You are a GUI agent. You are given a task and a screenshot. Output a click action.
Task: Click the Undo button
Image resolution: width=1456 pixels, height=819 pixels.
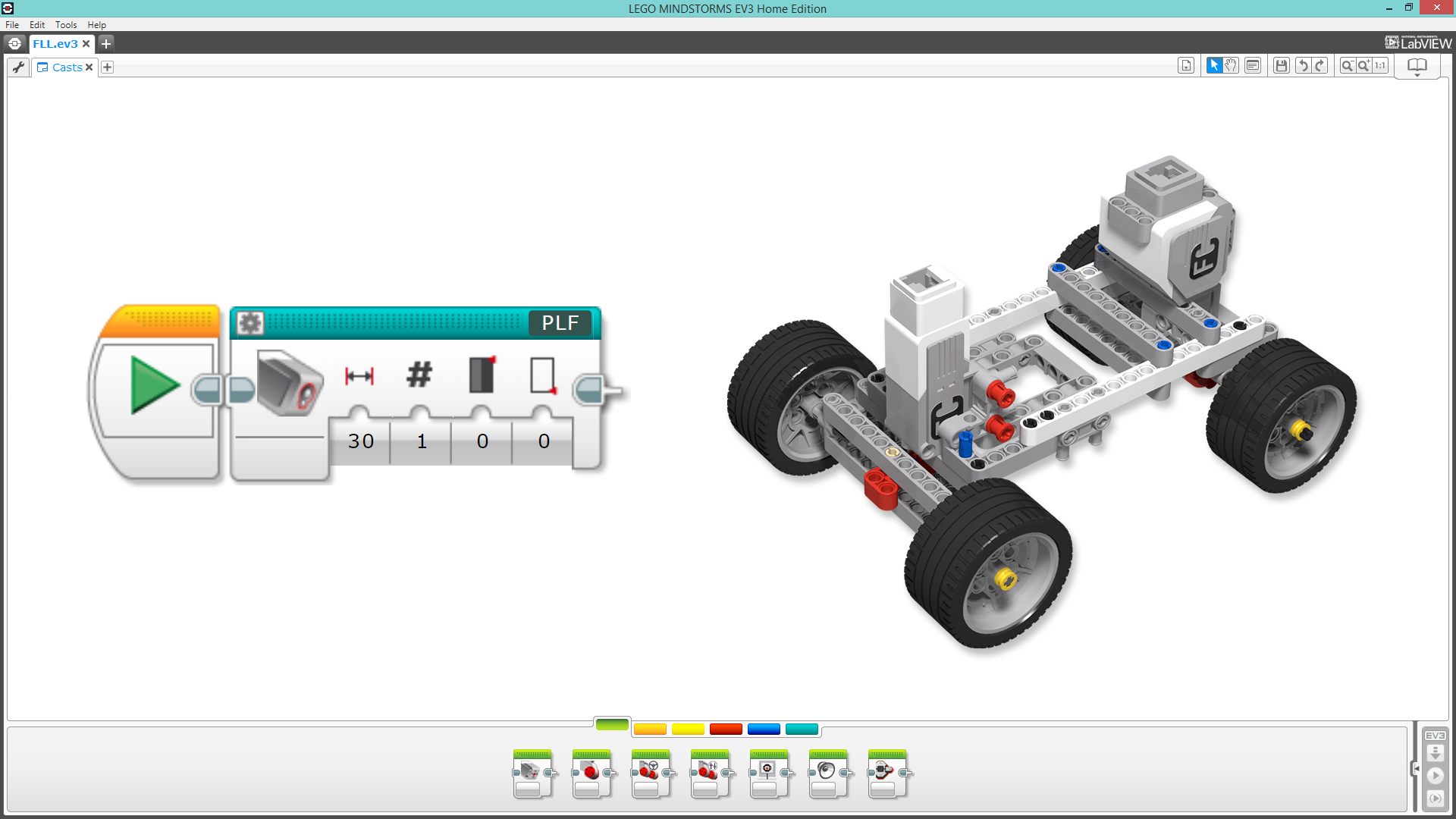[1303, 65]
